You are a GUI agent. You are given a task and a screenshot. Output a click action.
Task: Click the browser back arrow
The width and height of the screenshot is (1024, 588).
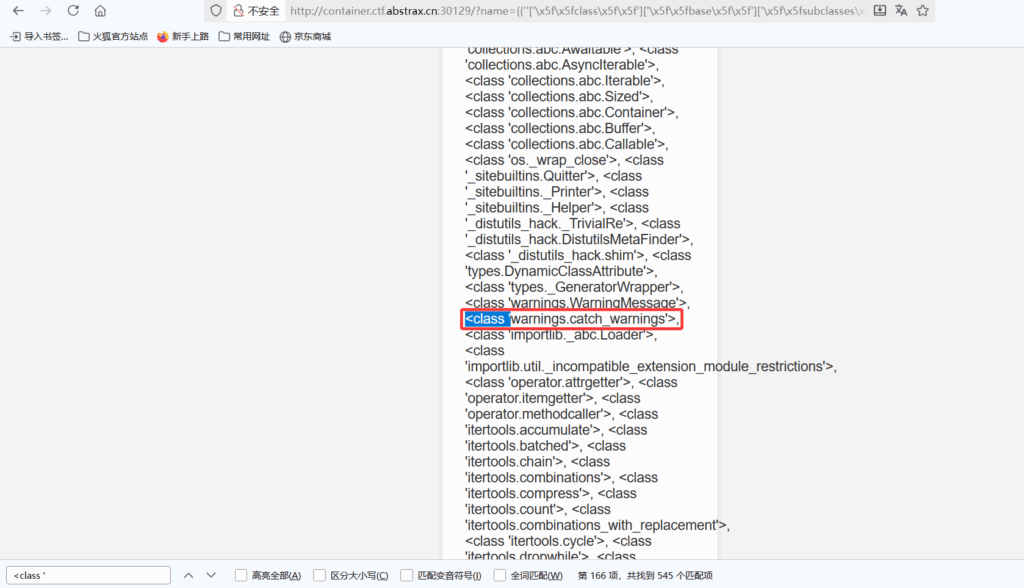tap(18, 11)
